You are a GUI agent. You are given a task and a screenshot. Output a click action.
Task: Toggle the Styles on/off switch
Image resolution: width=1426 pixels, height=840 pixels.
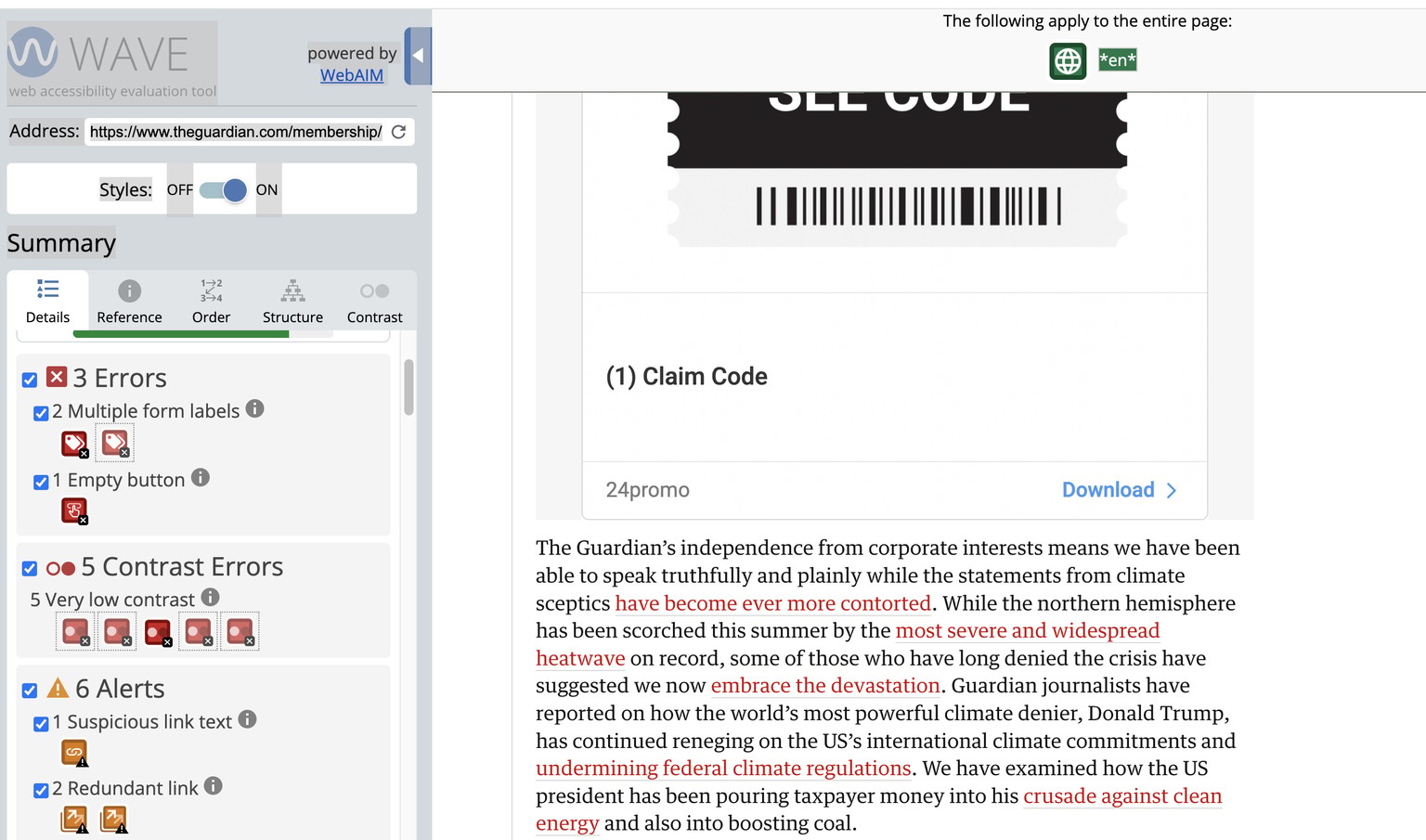pos(224,190)
